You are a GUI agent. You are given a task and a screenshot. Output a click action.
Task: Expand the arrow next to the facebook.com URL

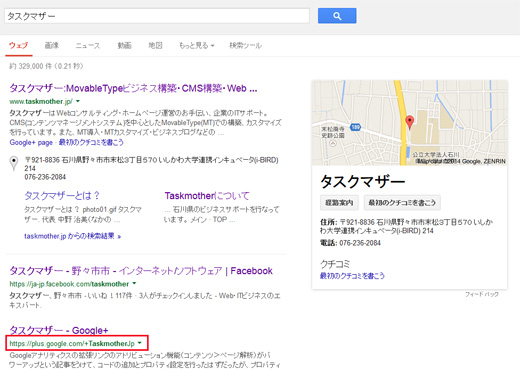click(x=134, y=283)
